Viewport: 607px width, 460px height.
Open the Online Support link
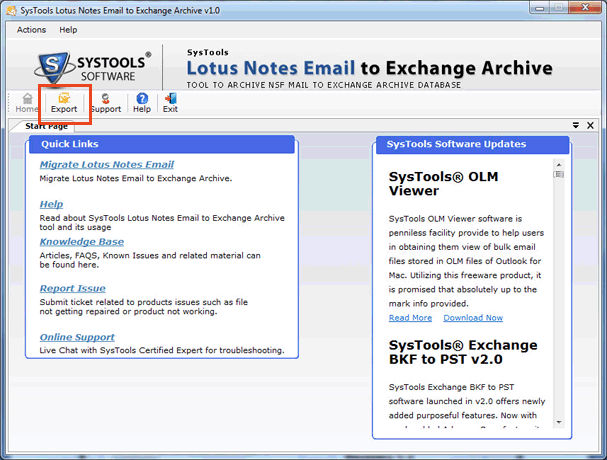[x=77, y=337]
